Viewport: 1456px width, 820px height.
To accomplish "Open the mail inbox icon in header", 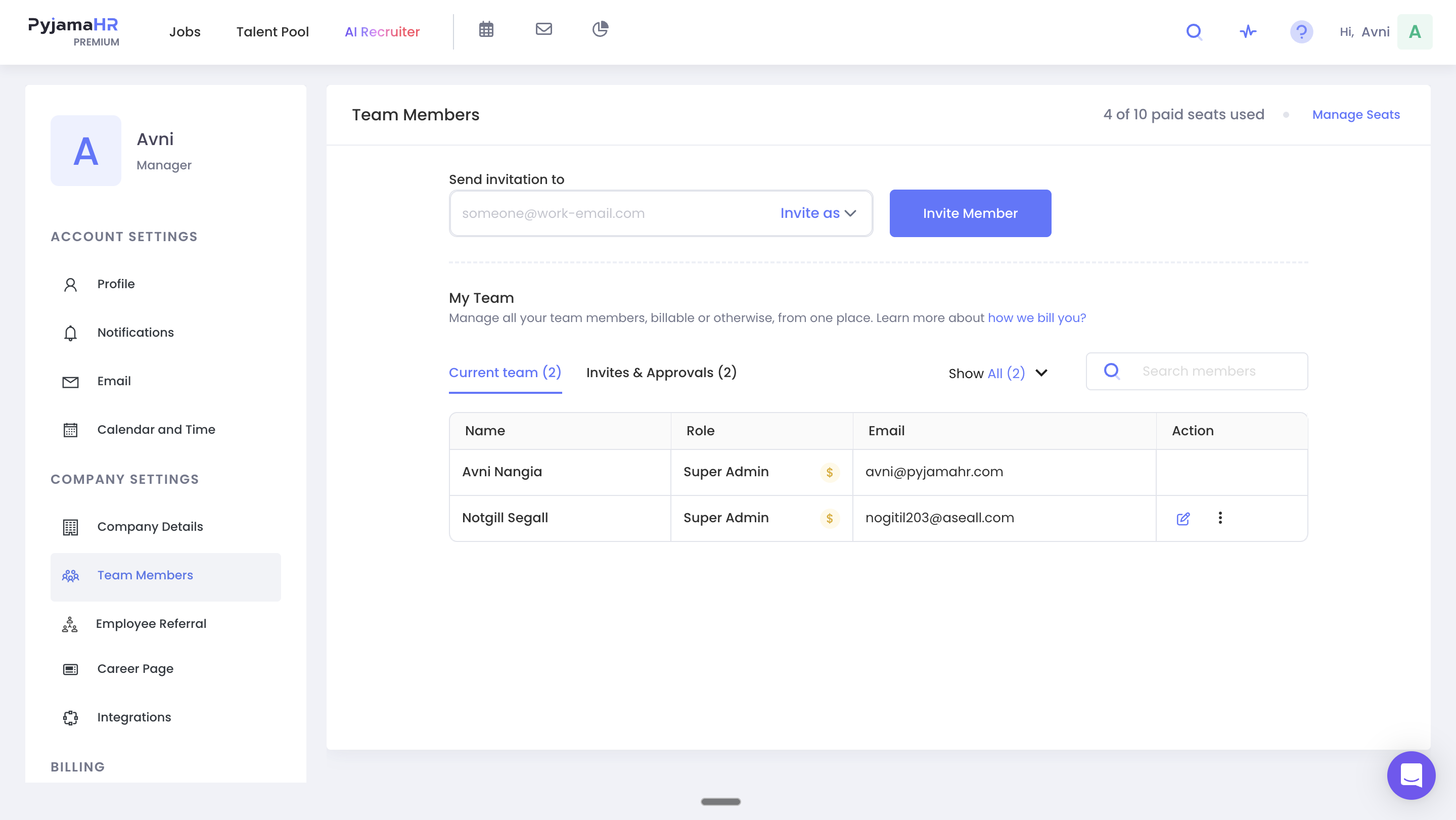I will click(x=544, y=29).
